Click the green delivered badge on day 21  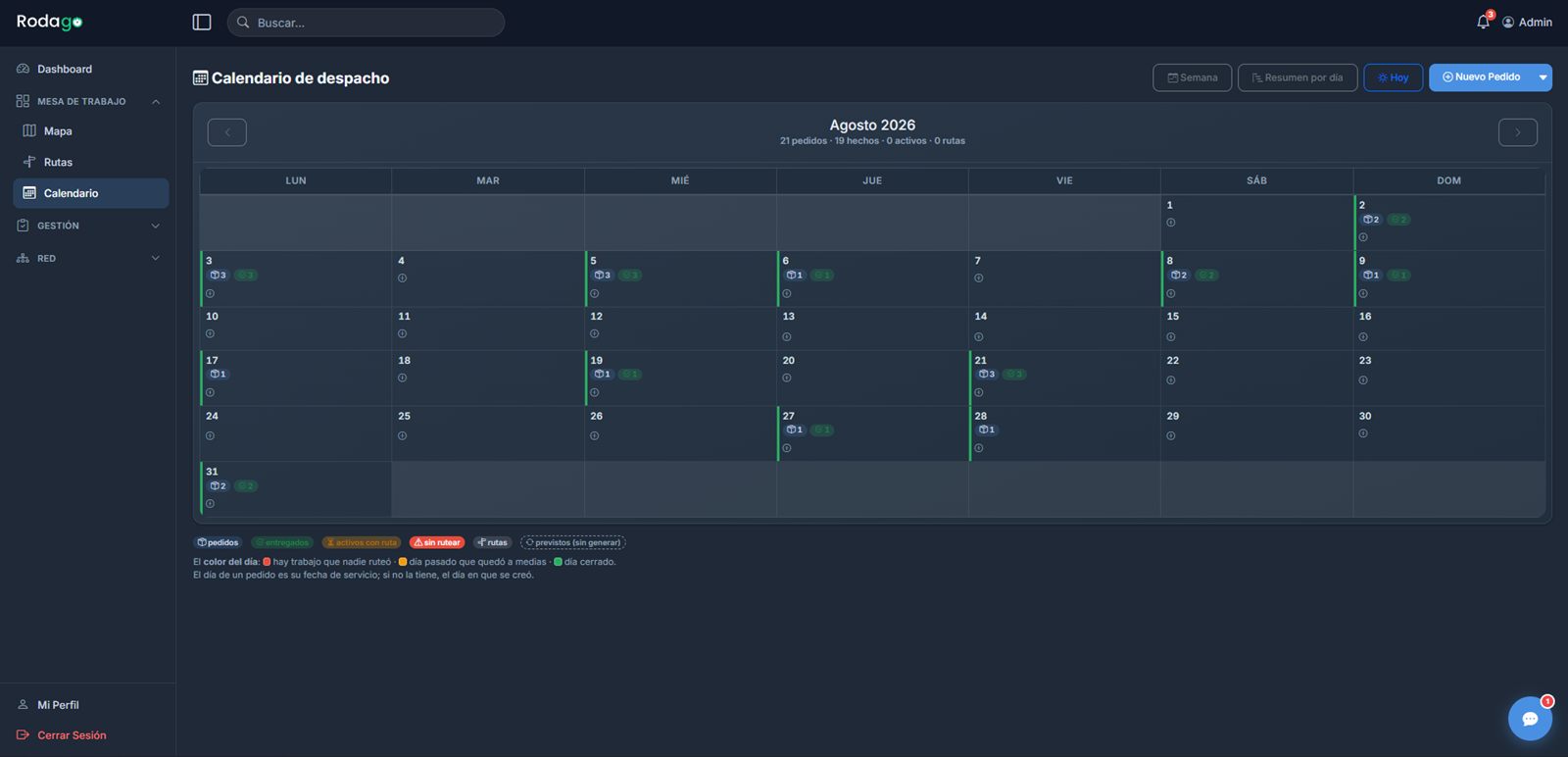pyautogui.click(x=1014, y=375)
